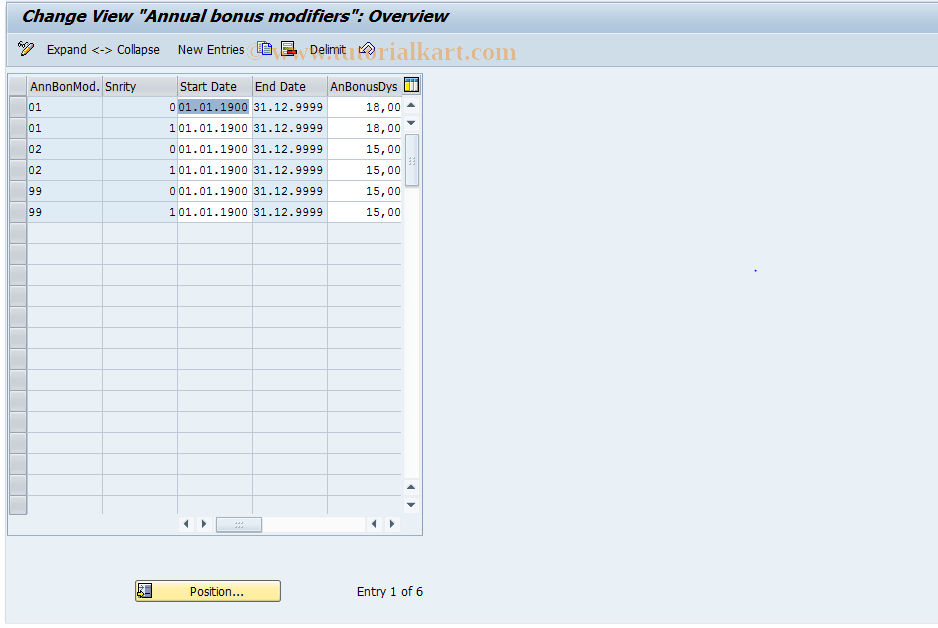This screenshot has height=628, width=938.
Task: Select the first empty row's selector
Action: pos(18,233)
